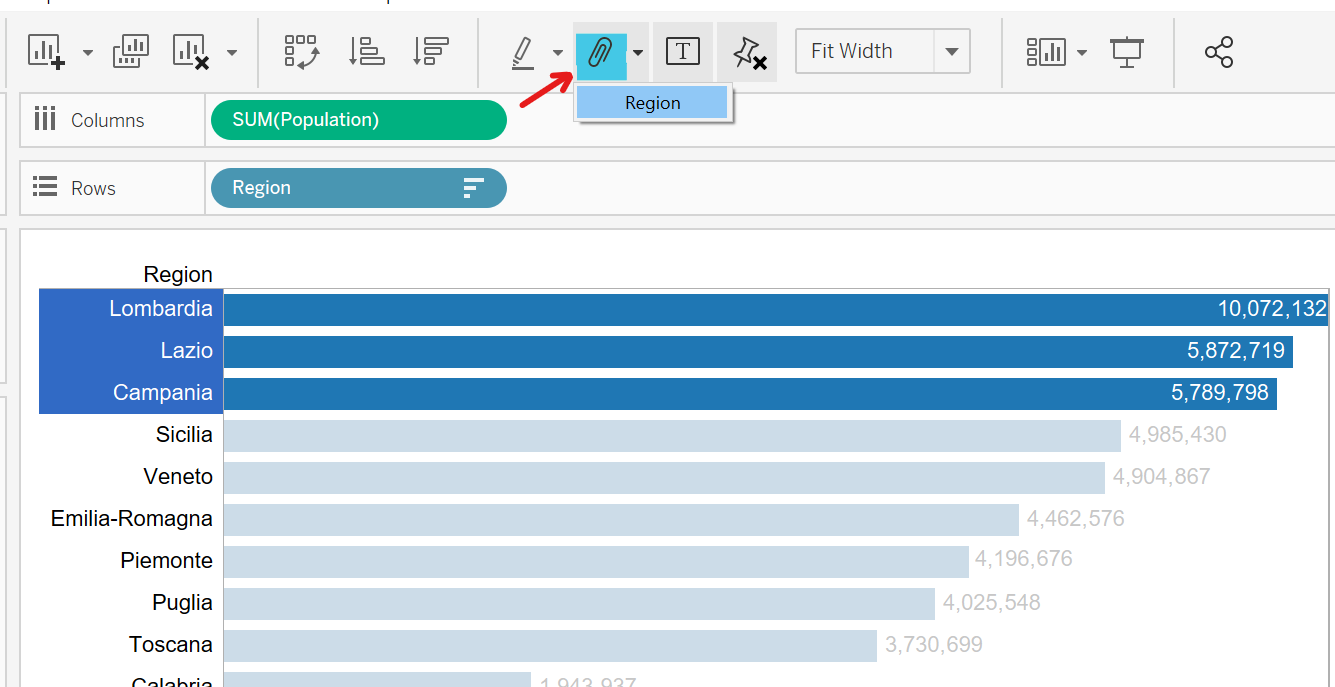The width and height of the screenshot is (1335, 687).
Task: Select the Lombardia bar in the chart
Action: click(700, 309)
